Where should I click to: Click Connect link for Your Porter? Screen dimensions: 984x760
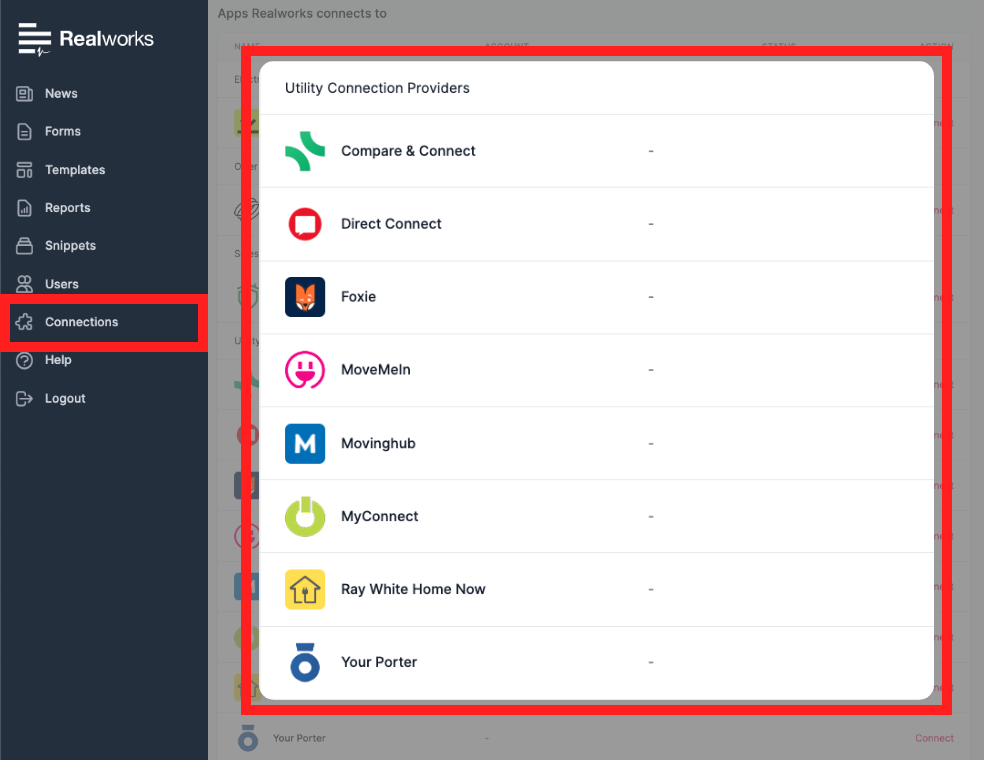coord(934,738)
